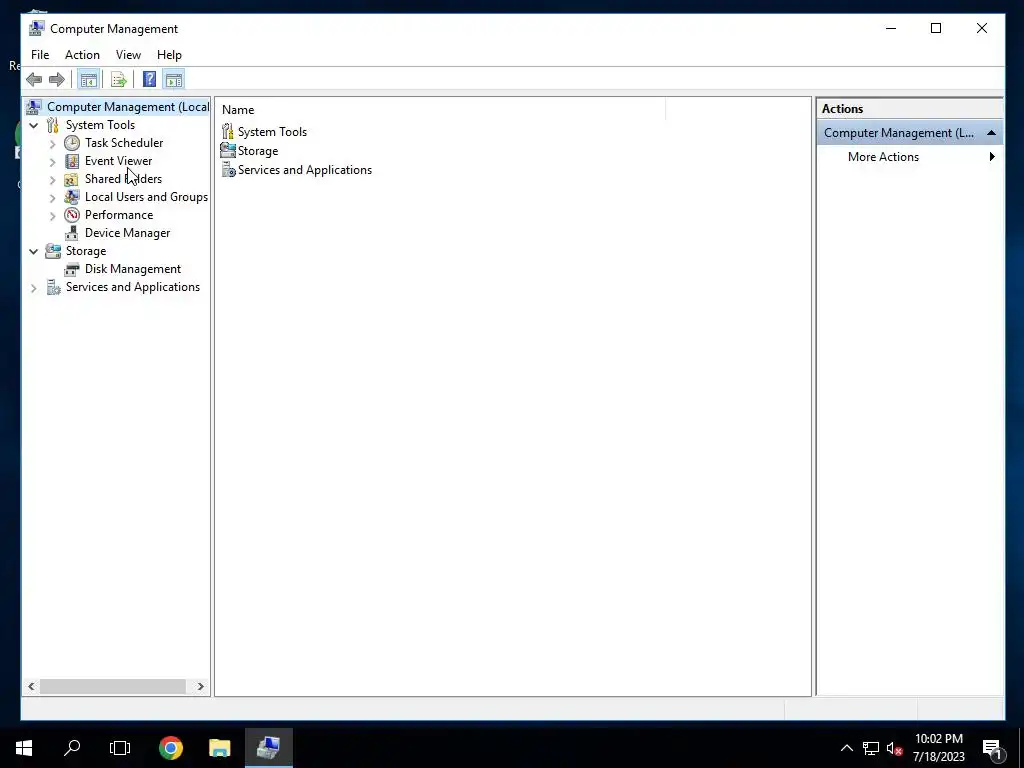Click the Export List toolbar icon
The height and width of the screenshot is (768, 1024).
click(119, 80)
